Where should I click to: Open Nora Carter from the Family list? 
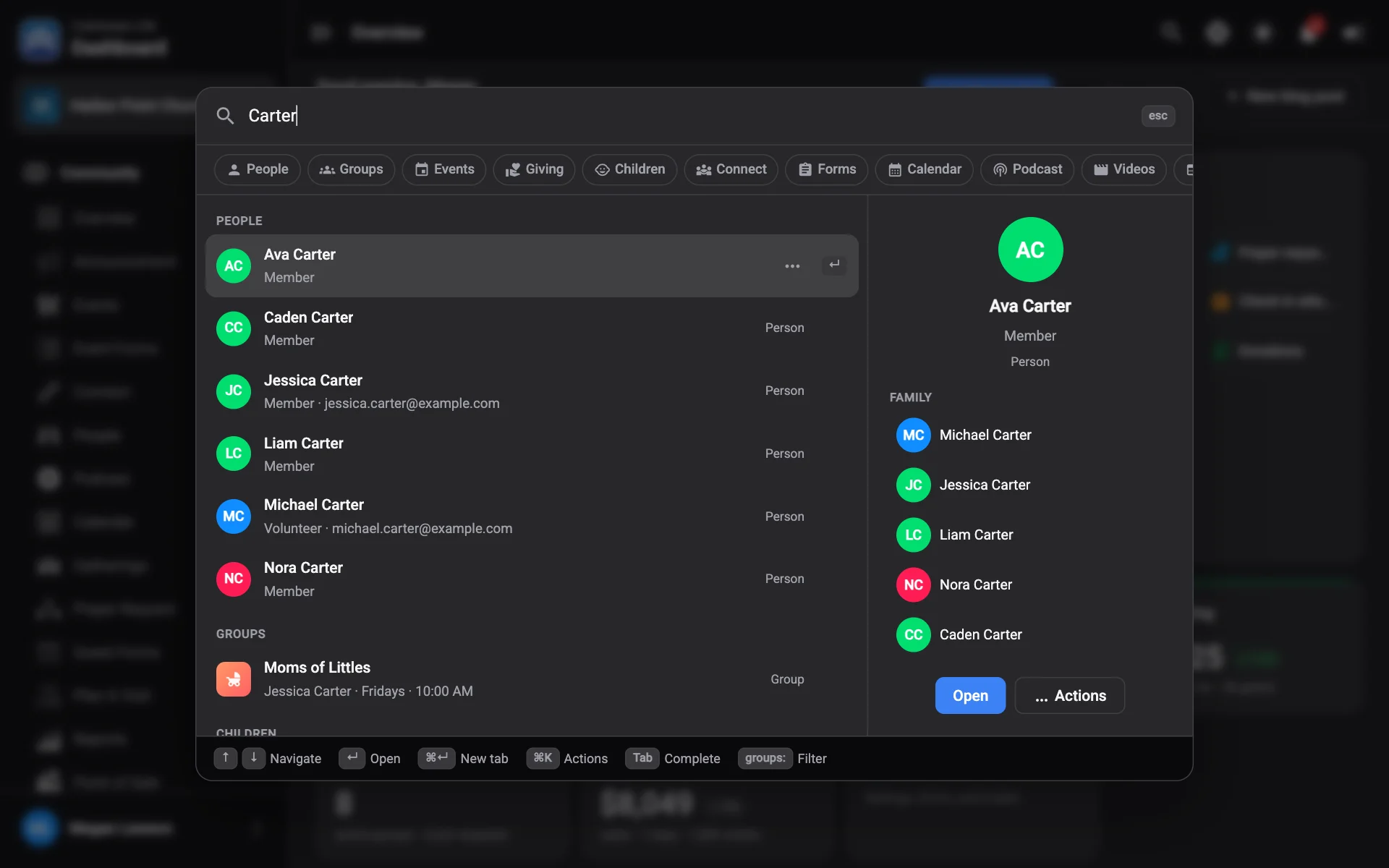tap(1030, 584)
